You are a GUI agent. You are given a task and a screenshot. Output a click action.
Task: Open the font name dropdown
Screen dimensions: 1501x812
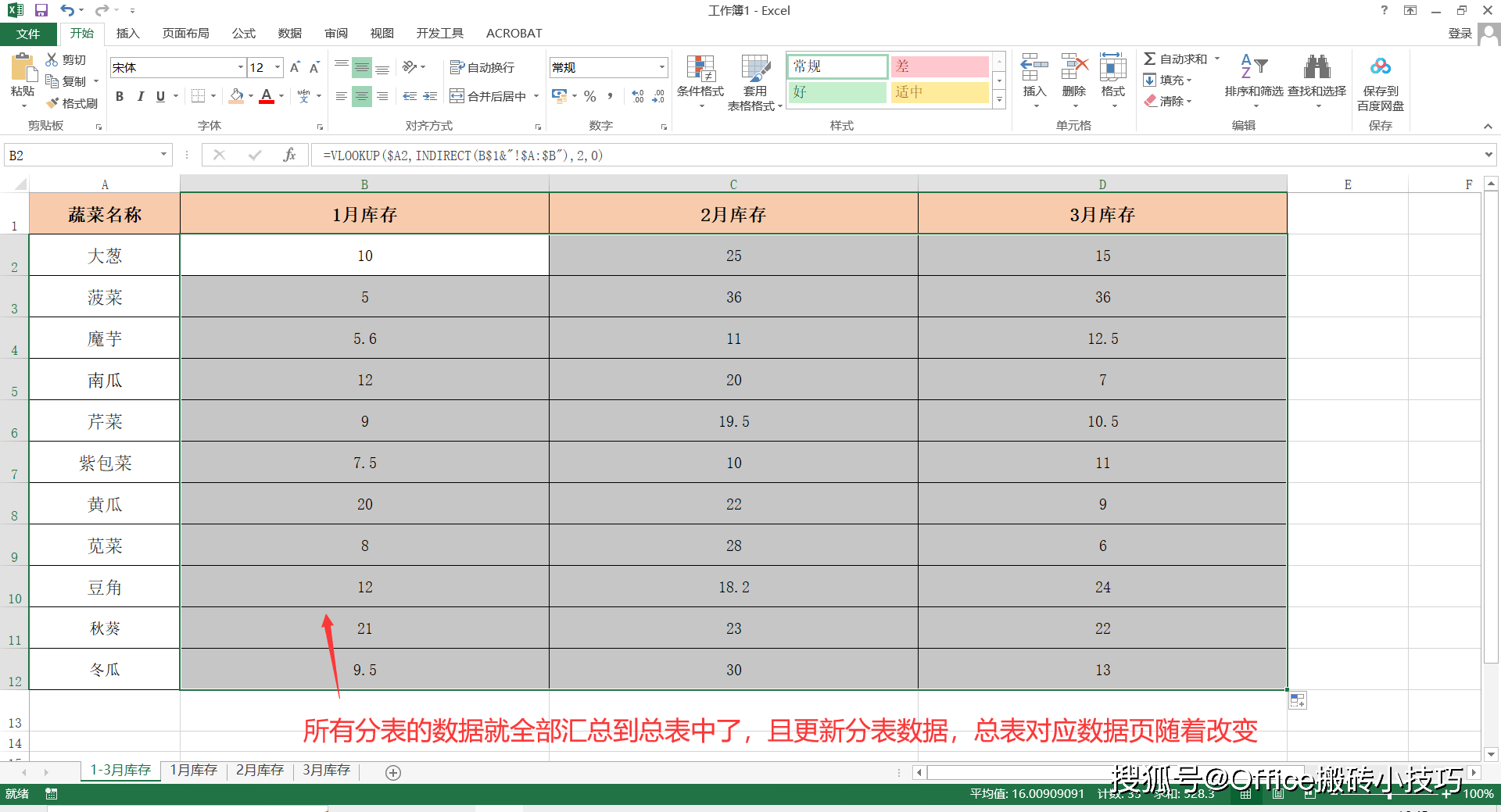pos(240,67)
